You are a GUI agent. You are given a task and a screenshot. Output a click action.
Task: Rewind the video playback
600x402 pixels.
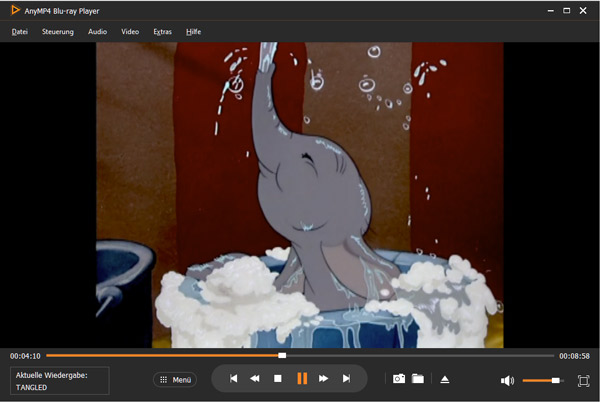(x=255, y=379)
